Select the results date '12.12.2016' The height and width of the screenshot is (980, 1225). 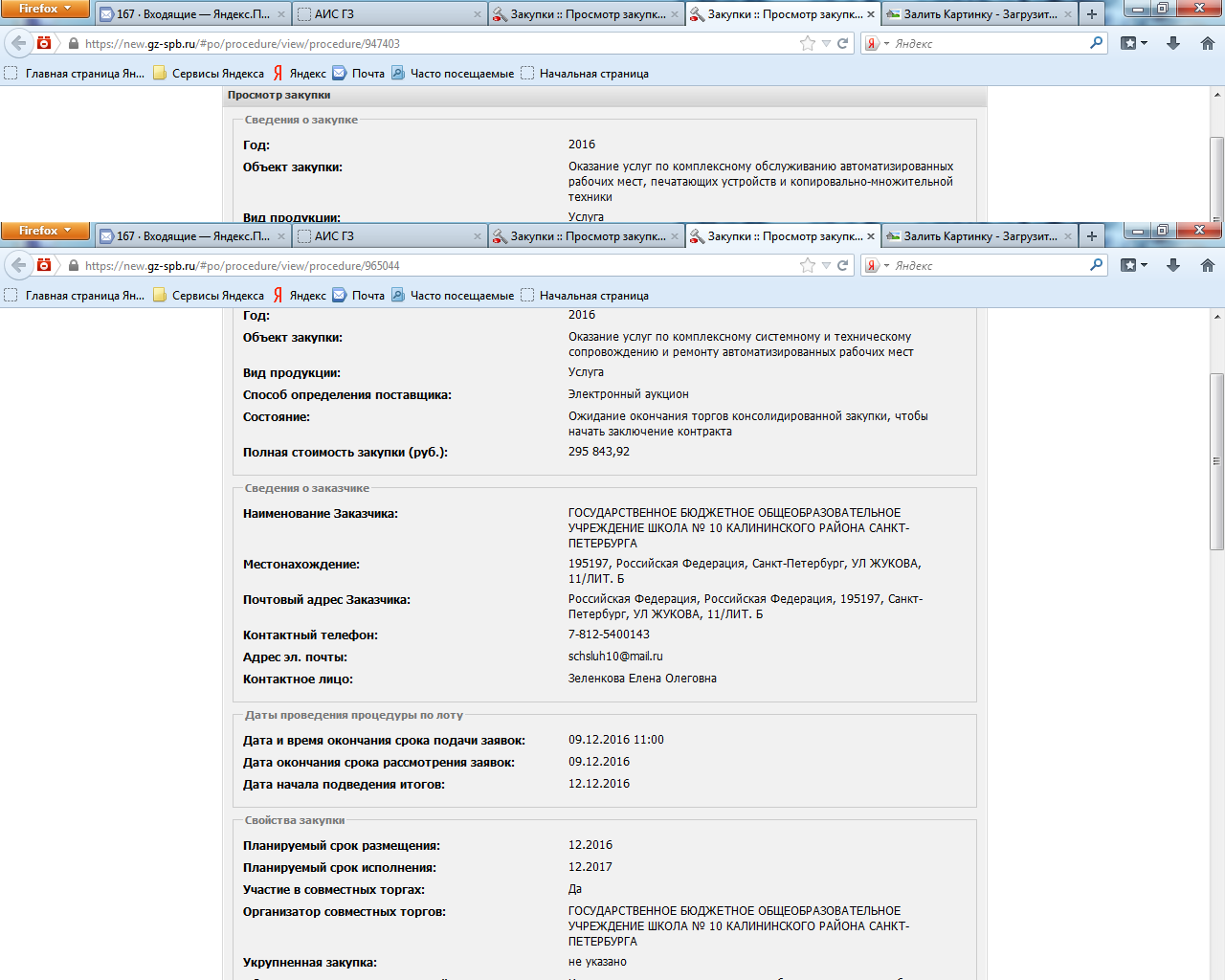point(599,784)
